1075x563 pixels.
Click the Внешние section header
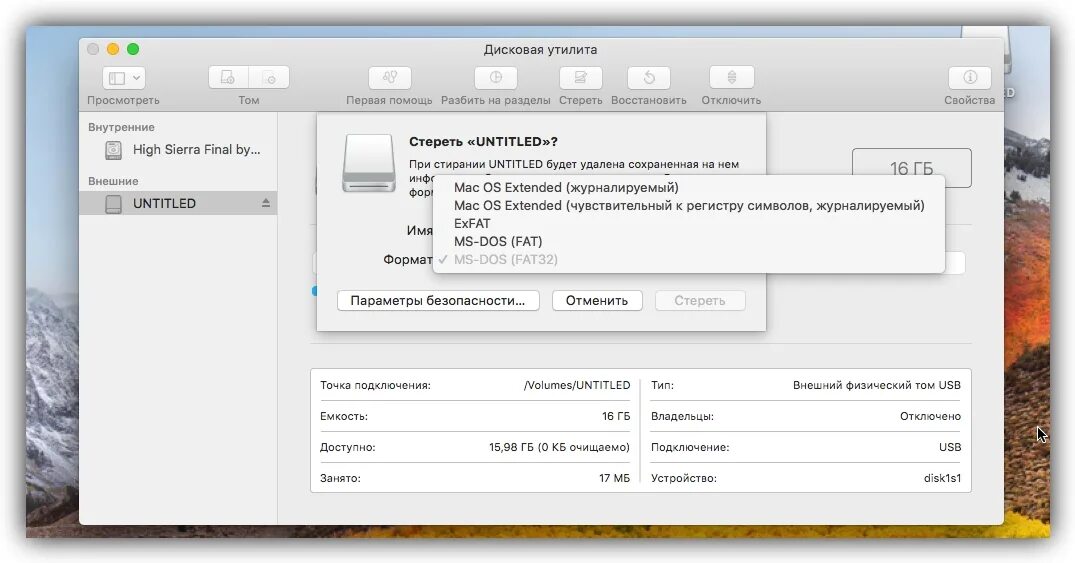(x=113, y=181)
